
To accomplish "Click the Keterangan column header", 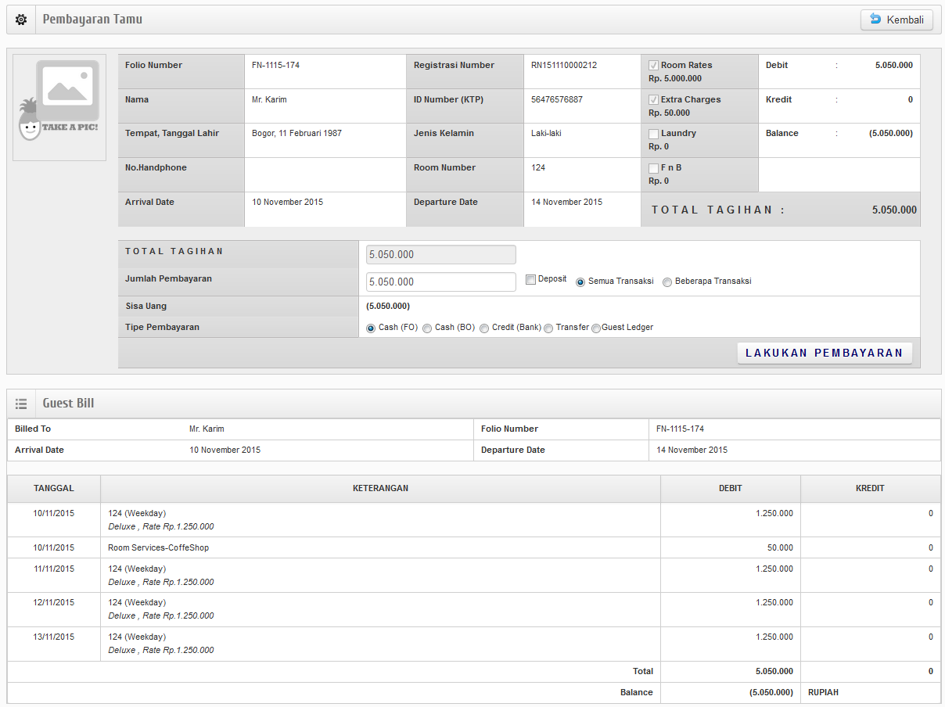I will pos(380,489).
